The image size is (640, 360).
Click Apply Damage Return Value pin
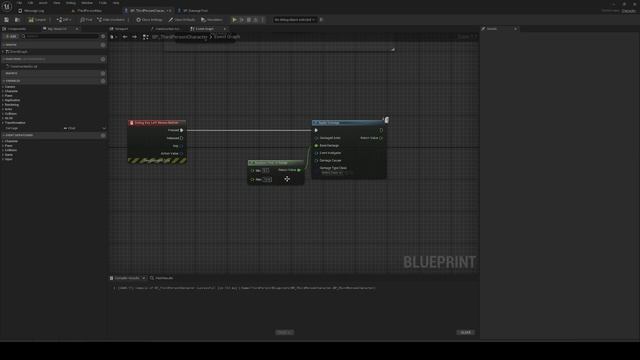(x=381, y=138)
